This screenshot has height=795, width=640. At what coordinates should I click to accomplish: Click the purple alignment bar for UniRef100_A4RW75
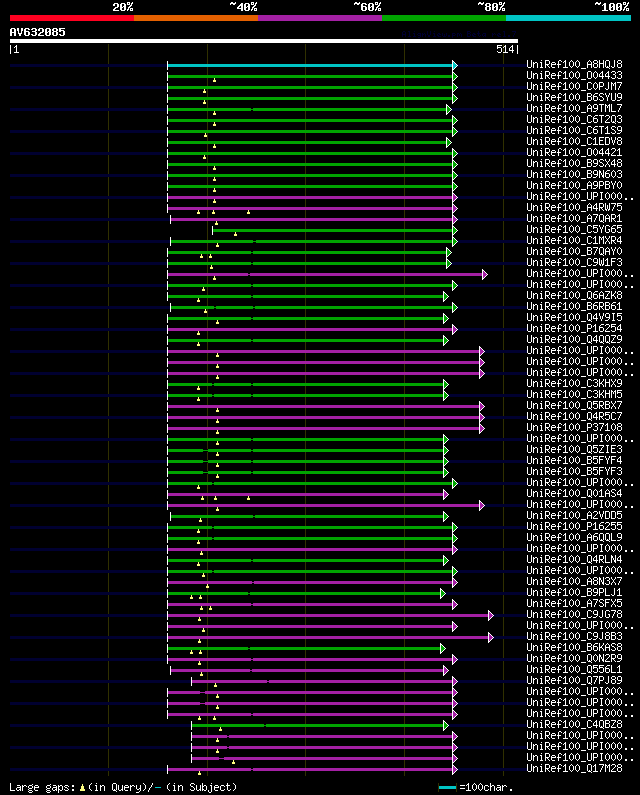tap(310, 208)
